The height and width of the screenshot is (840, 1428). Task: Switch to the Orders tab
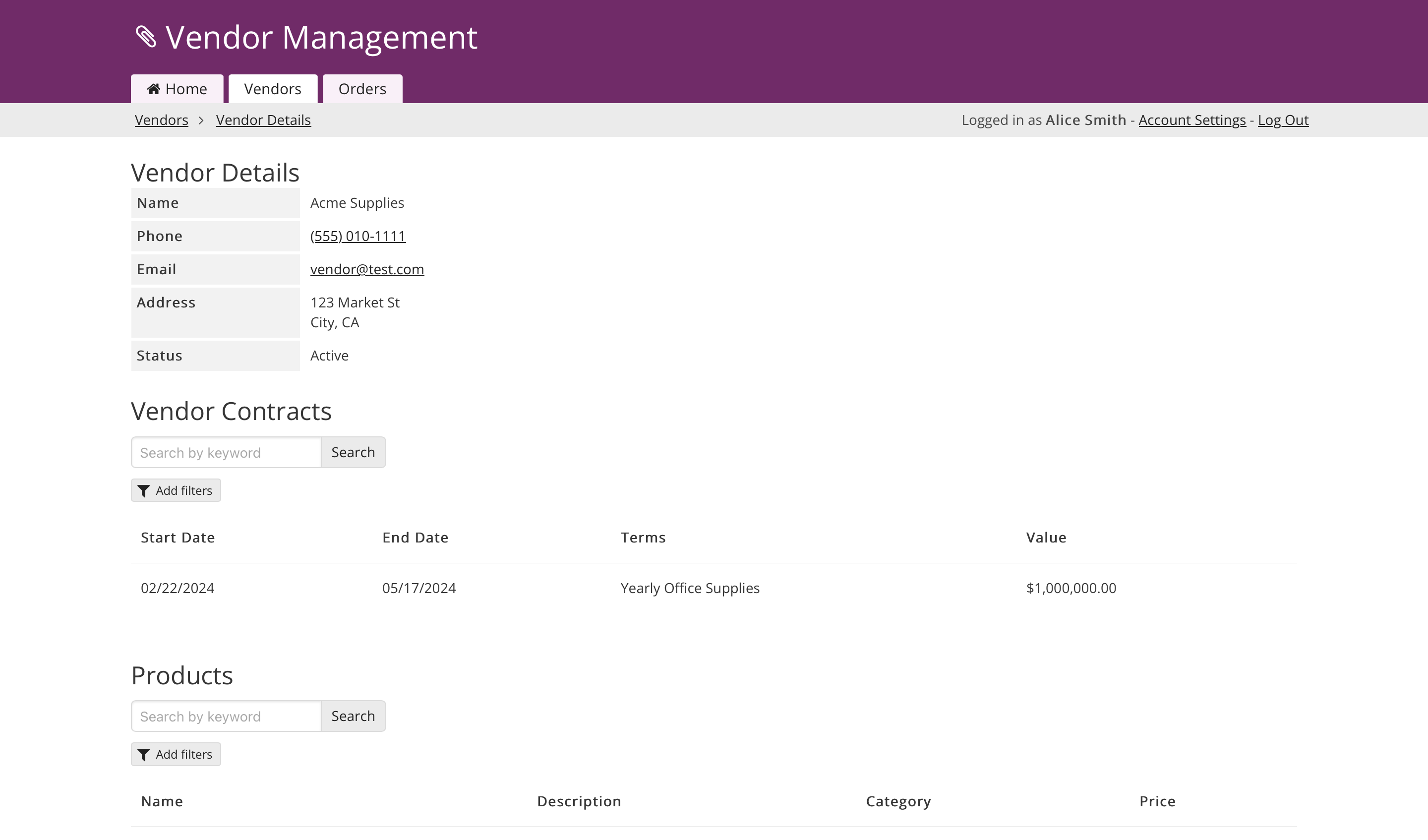tap(362, 89)
